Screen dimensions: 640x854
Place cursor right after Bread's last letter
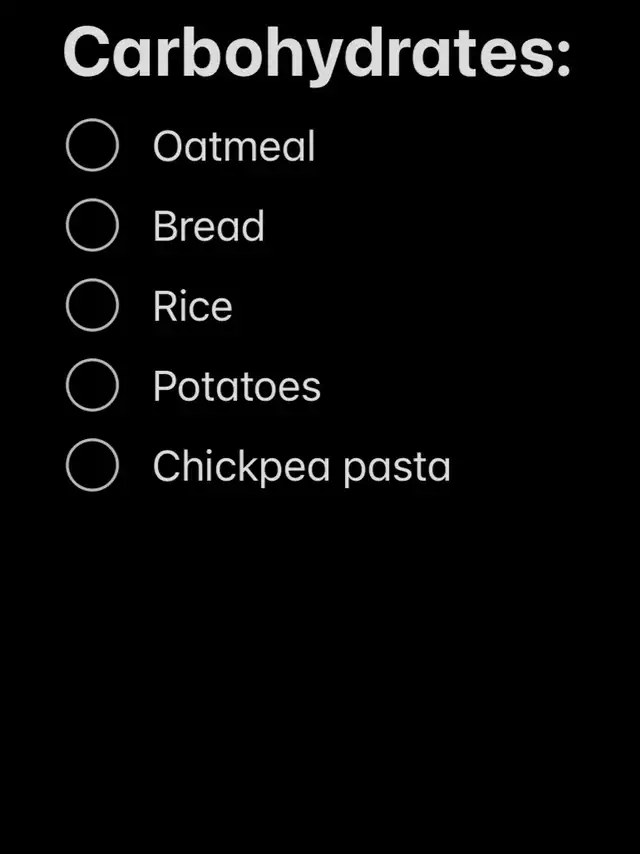pos(267,227)
